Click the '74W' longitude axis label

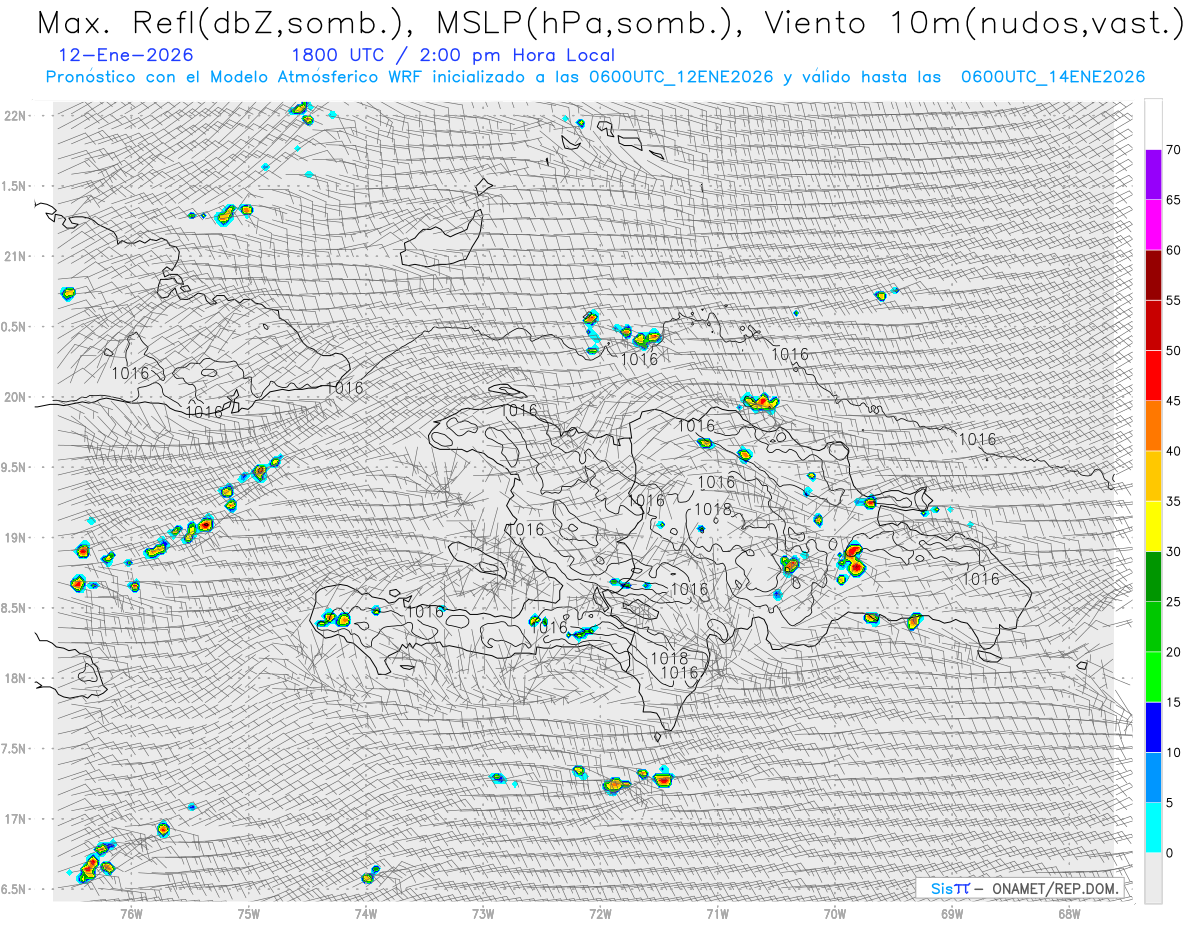[366, 913]
